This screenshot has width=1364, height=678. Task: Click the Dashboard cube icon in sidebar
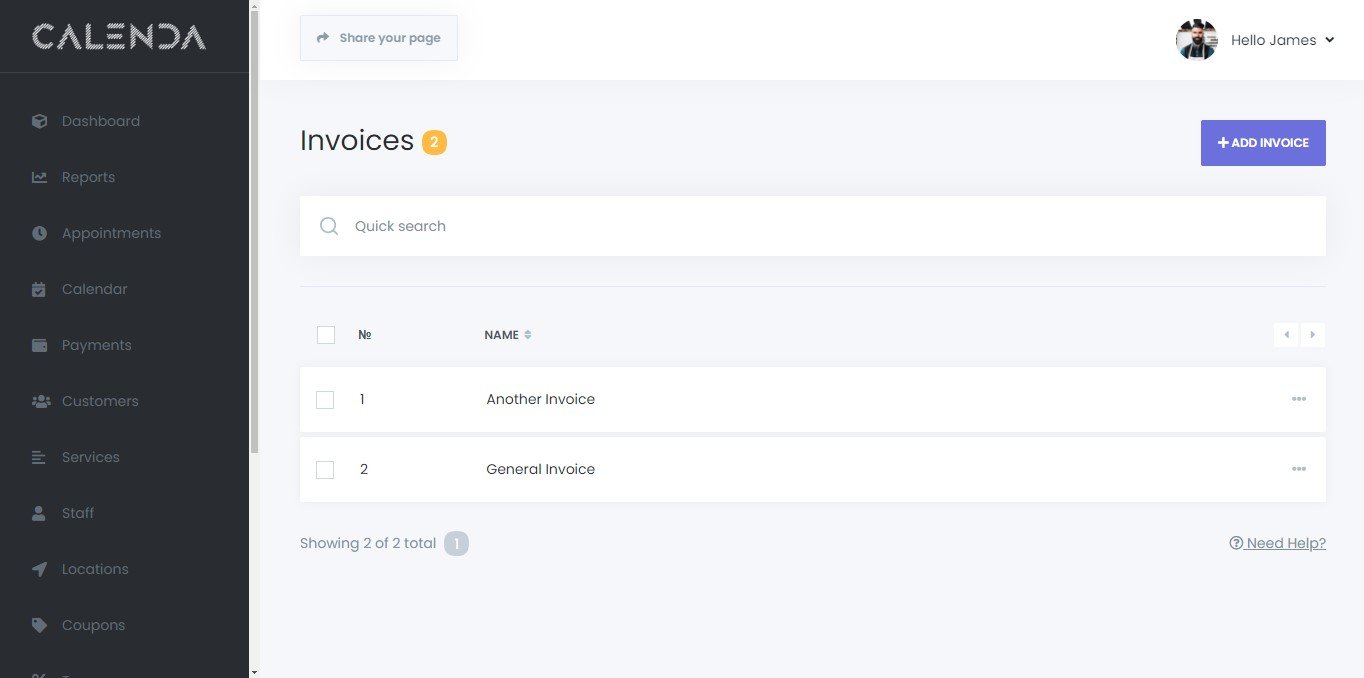(40, 121)
